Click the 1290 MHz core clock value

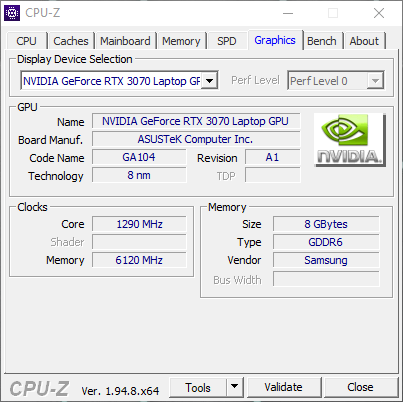[x=139, y=224]
